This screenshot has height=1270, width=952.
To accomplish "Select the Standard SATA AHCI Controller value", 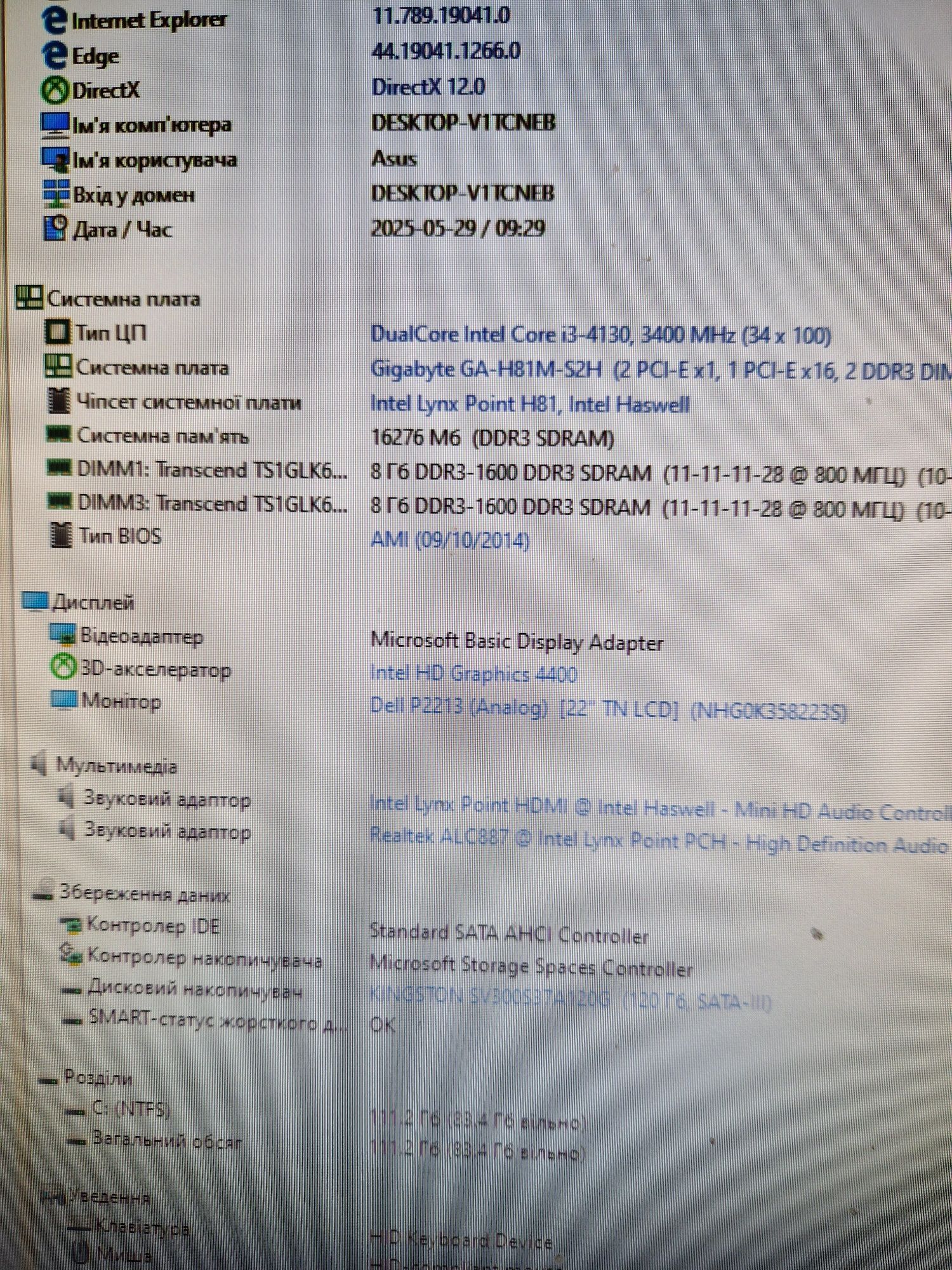I will click(509, 934).
